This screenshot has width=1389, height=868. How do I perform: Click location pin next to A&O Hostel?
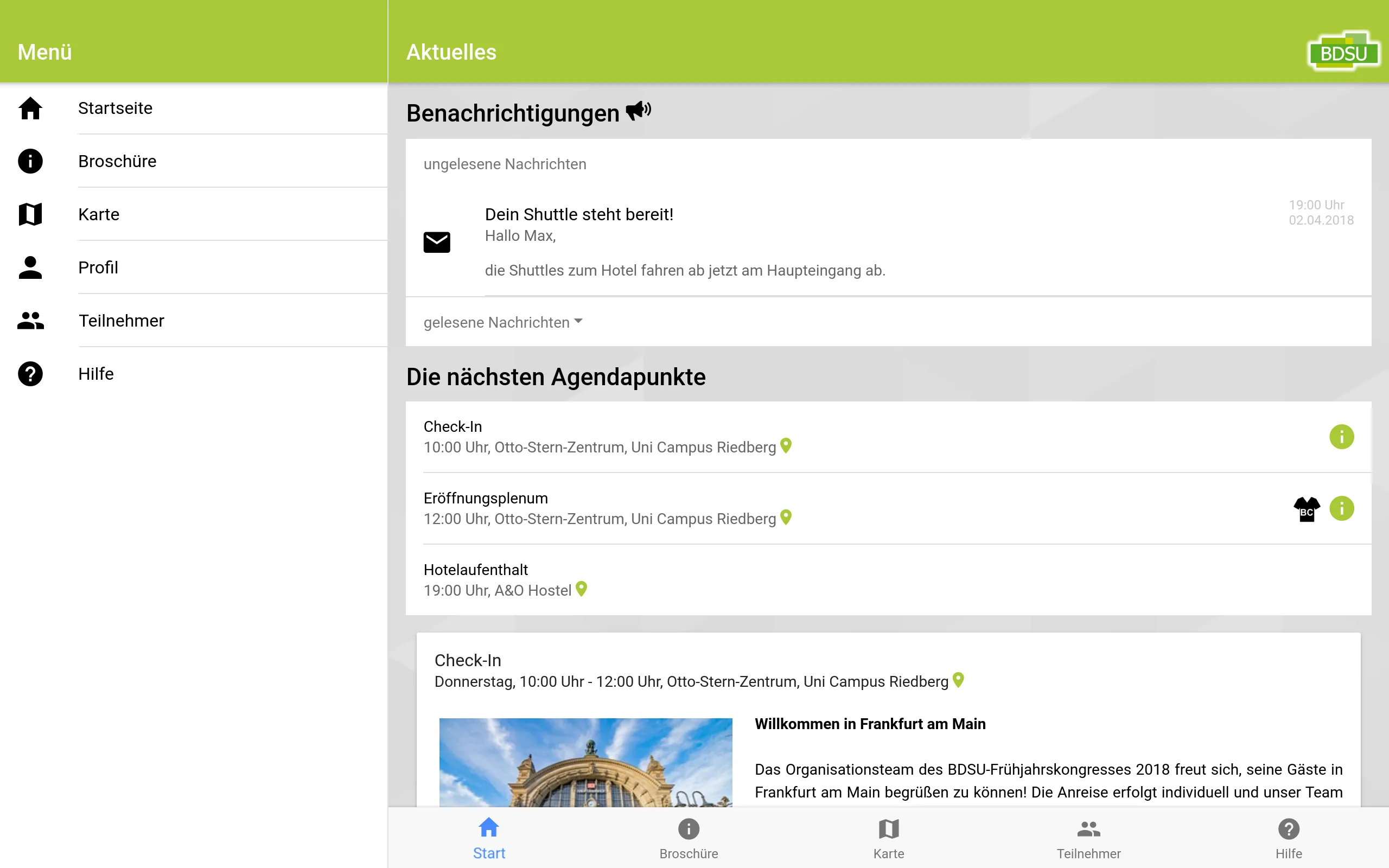pyautogui.click(x=582, y=589)
